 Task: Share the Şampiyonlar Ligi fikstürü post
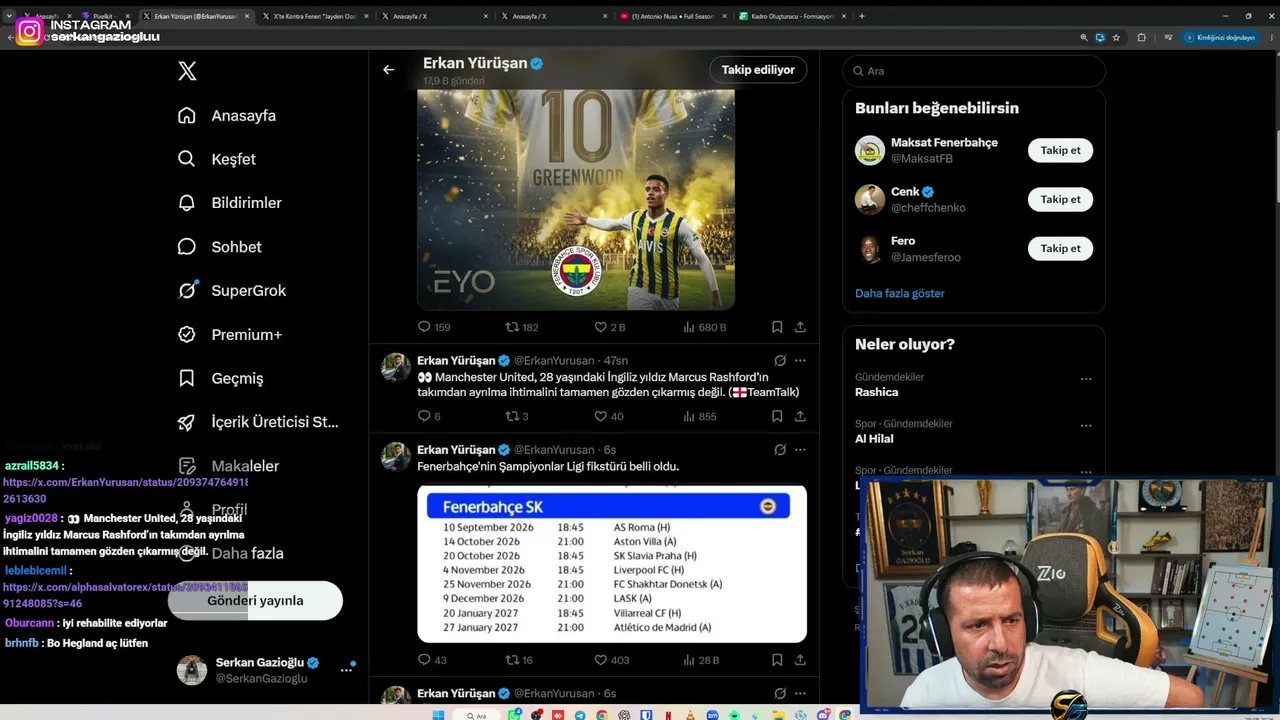point(800,660)
